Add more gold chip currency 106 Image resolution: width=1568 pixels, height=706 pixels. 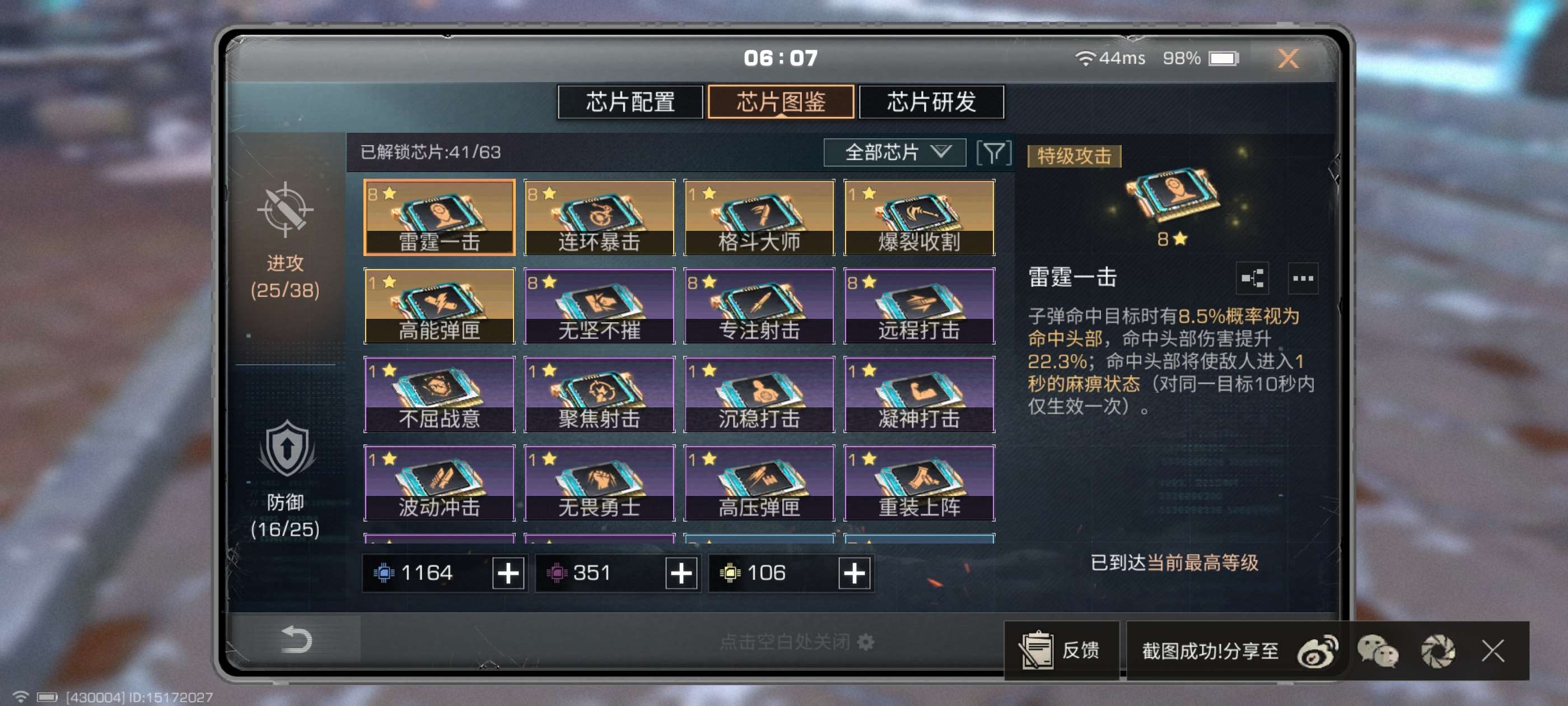pyautogui.click(x=854, y=573)
